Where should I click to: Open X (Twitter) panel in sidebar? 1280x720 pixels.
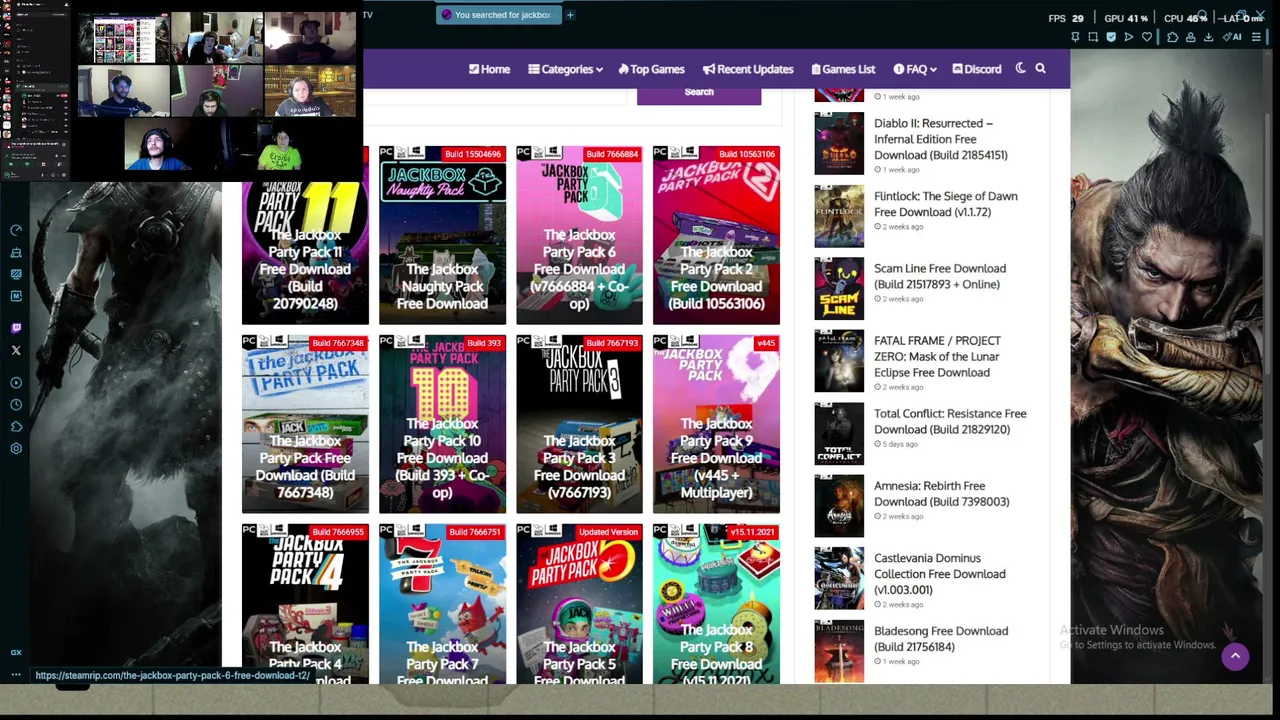click(x=16, y=350)
